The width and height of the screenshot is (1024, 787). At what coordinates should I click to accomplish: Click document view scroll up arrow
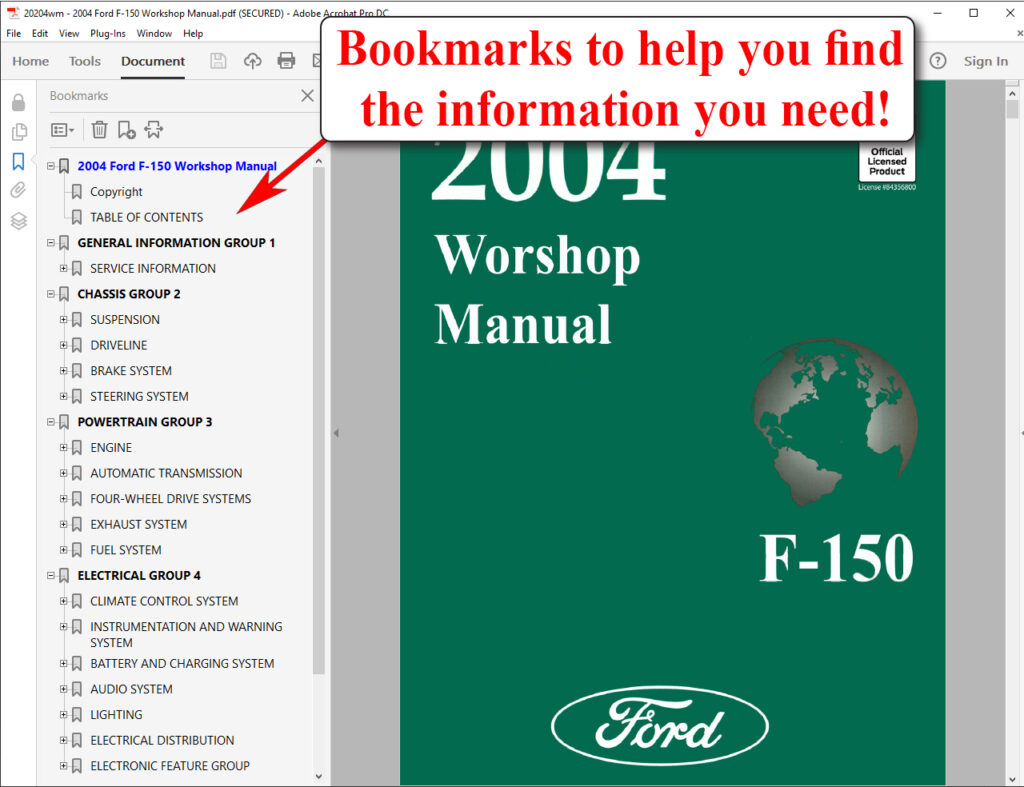(1012, 95)
